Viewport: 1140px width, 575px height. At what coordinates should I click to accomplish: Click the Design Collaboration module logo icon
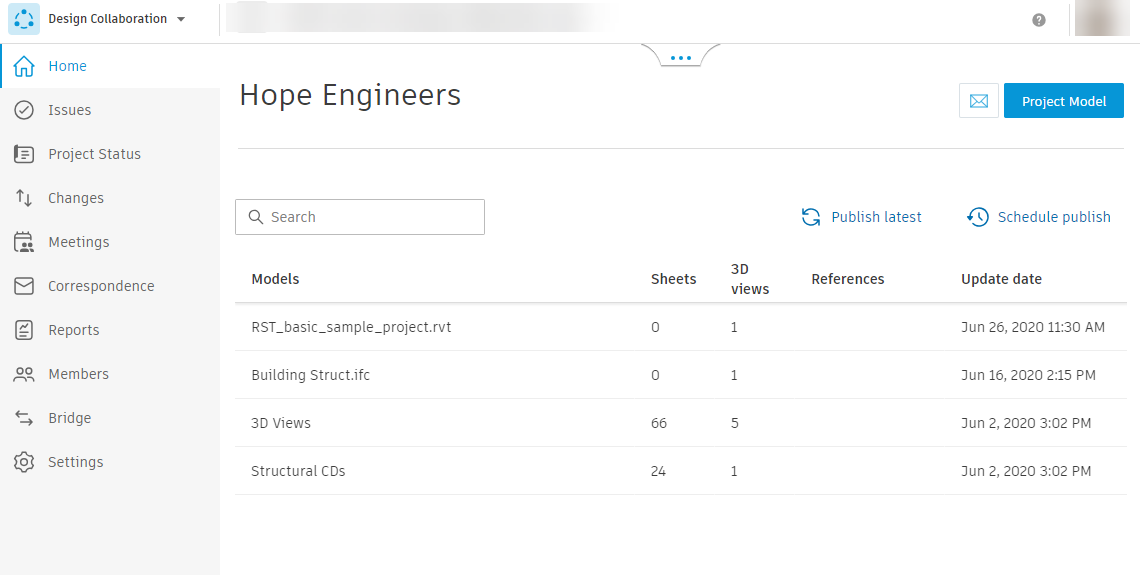pos(24,19)
